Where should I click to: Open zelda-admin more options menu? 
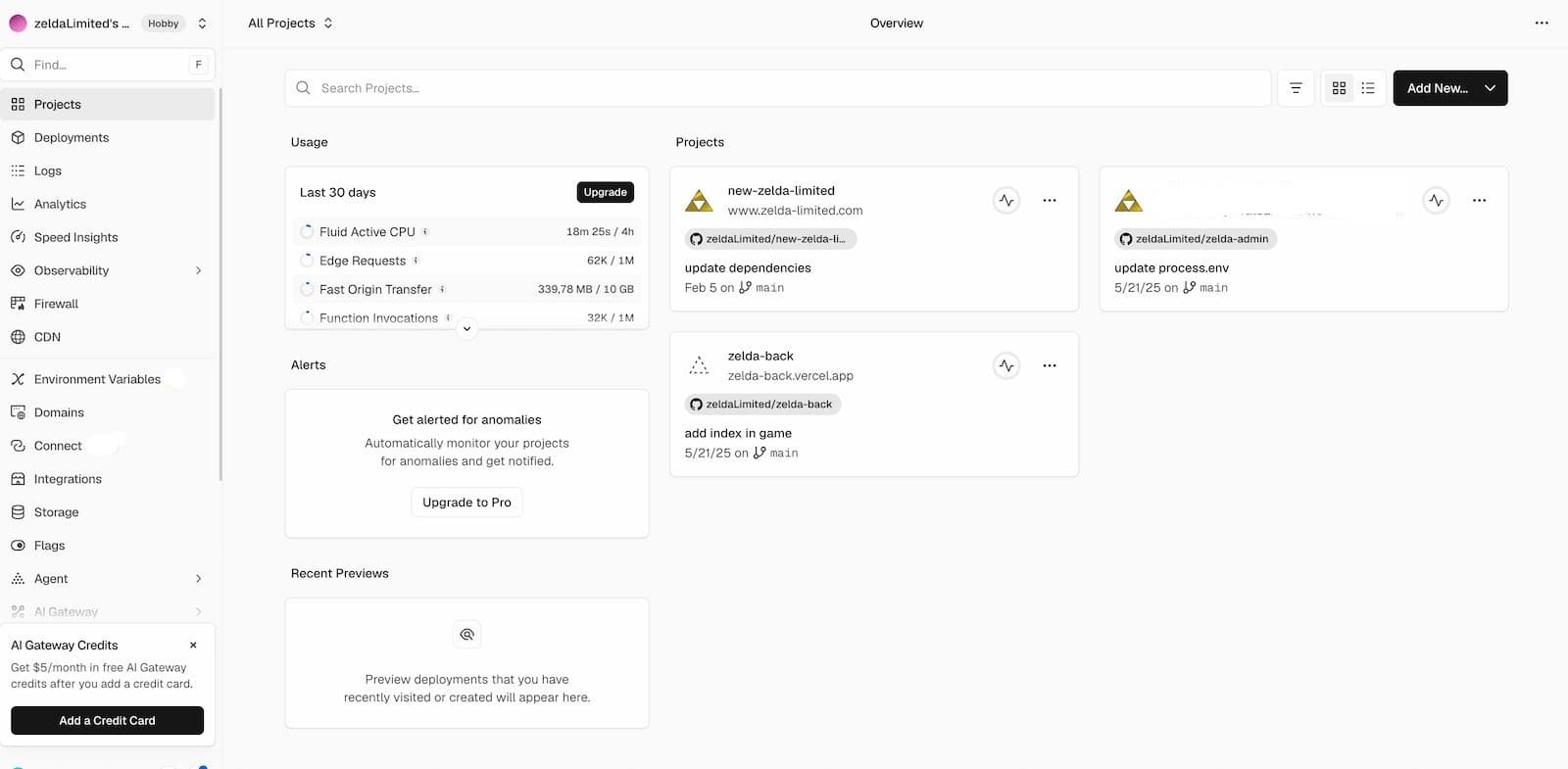1479,201
